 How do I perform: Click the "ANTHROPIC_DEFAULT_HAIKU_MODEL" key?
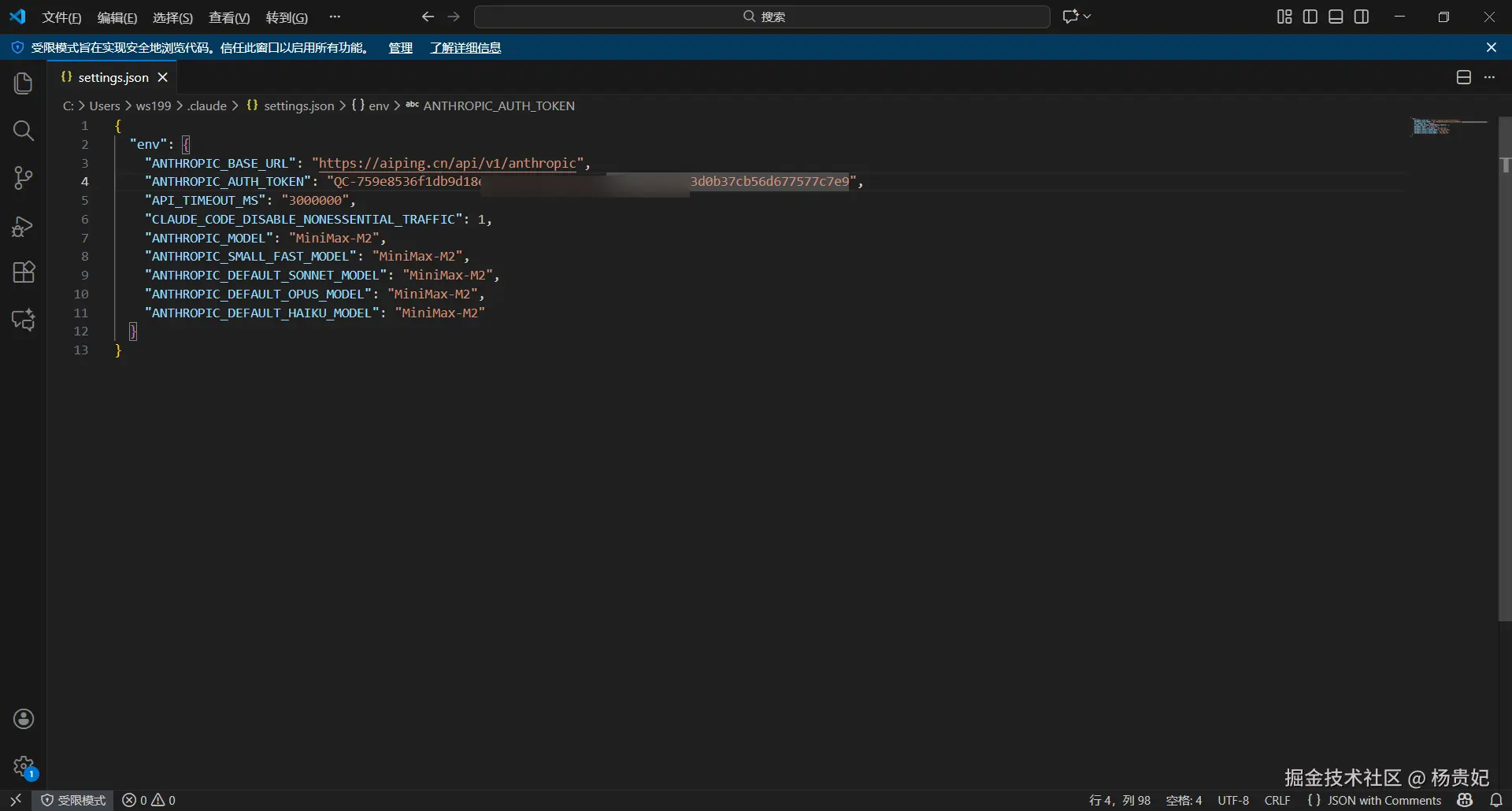tap(261, 313)
